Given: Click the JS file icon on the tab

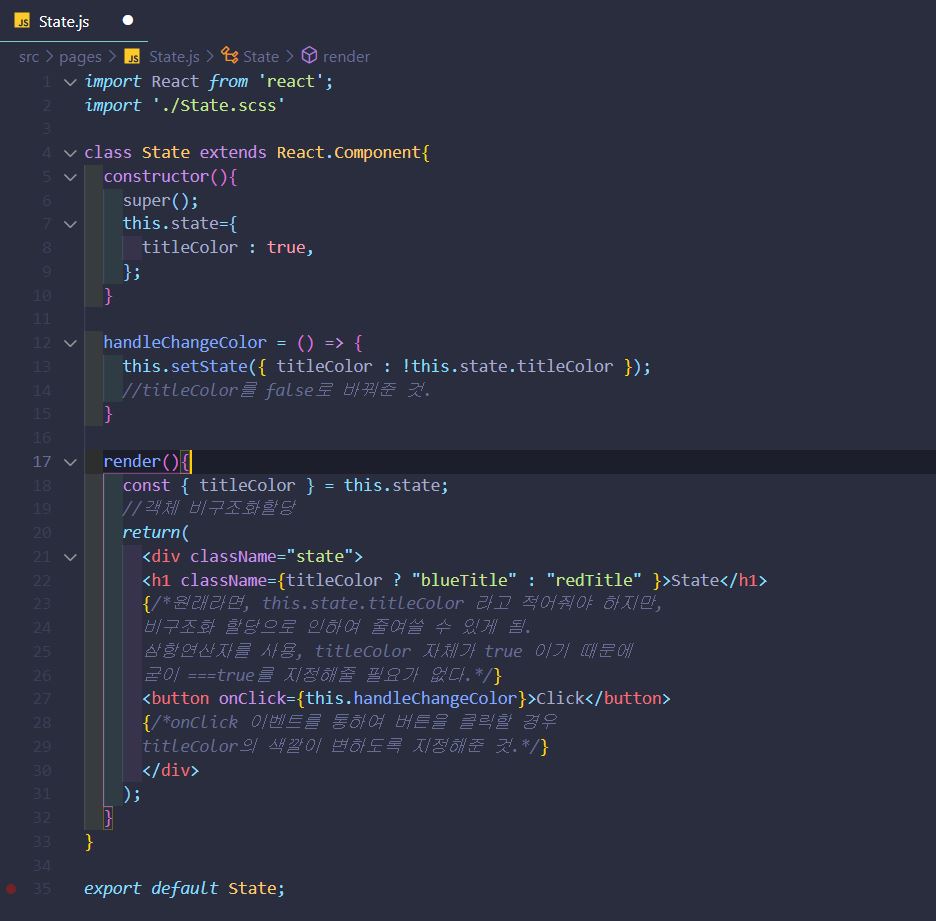Looking at the screenshot, I should pyautogui.click(x=22, y=21).
